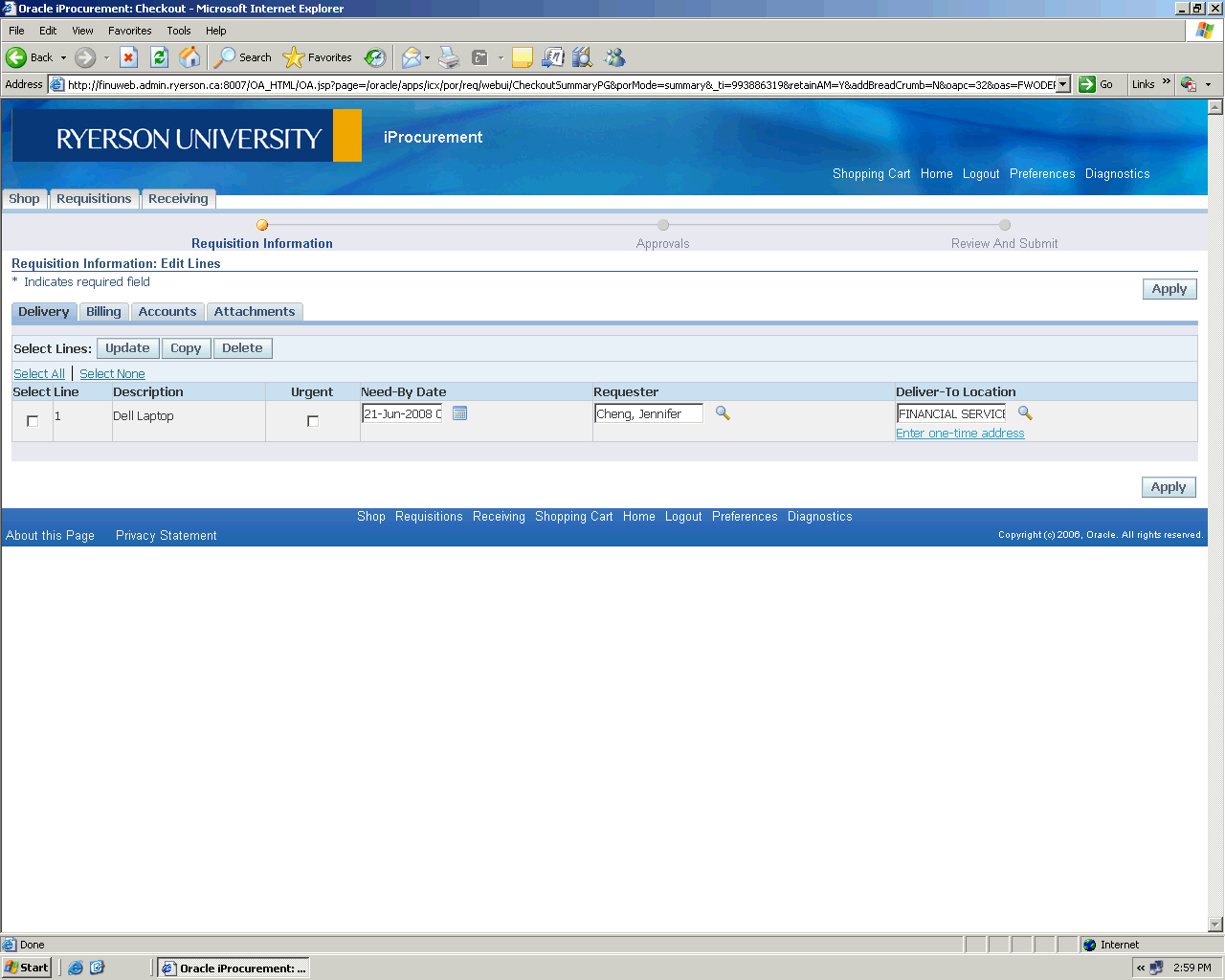Expand the Address bar URL dropdown

[x=1062, y=84]
